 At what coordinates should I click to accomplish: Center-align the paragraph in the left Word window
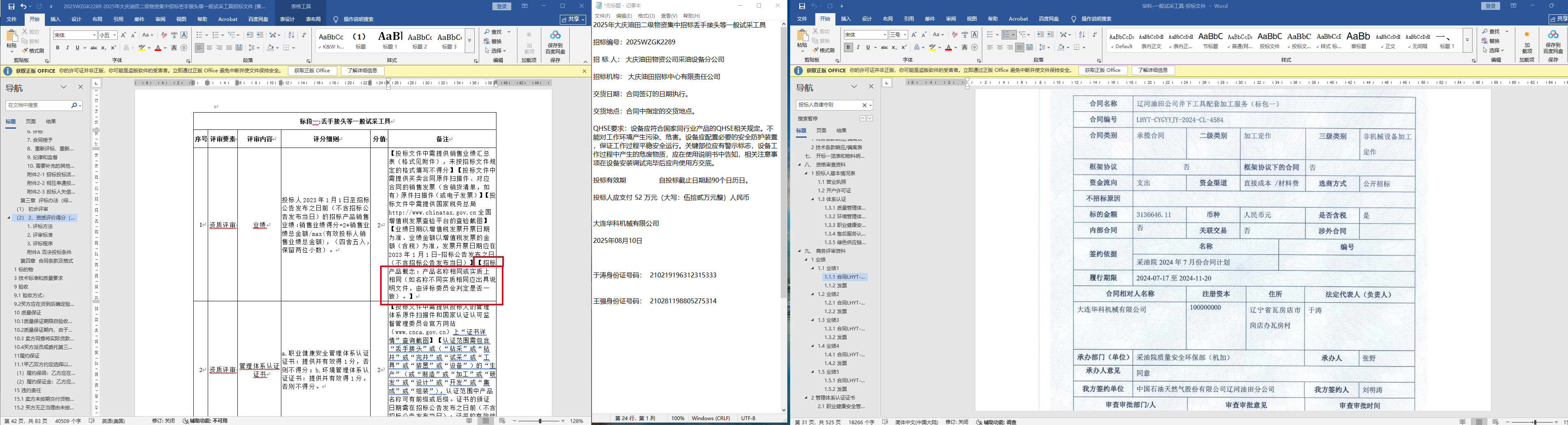point(209,47)
